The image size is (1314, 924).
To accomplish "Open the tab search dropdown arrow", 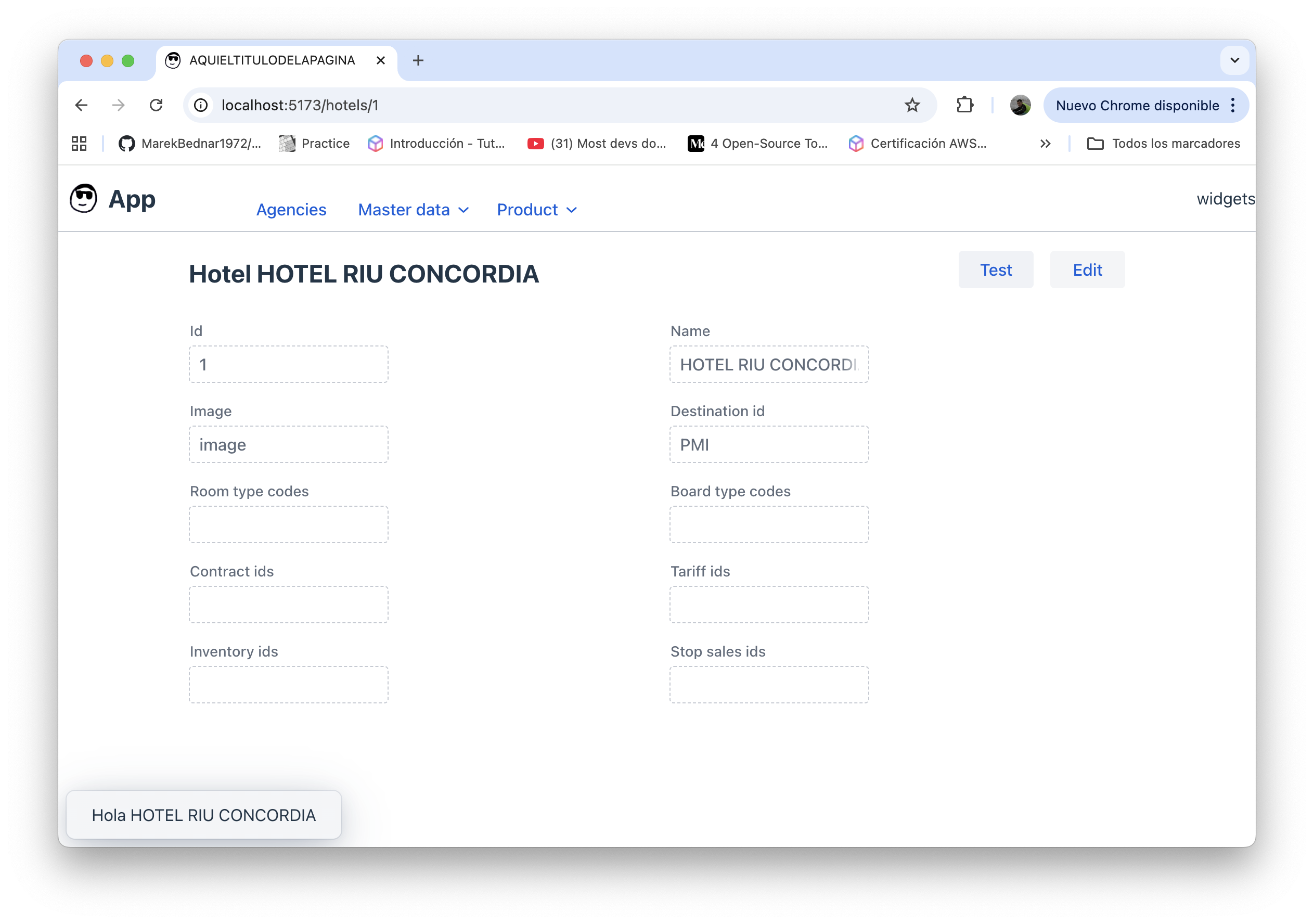I will tap(1234, 60).
